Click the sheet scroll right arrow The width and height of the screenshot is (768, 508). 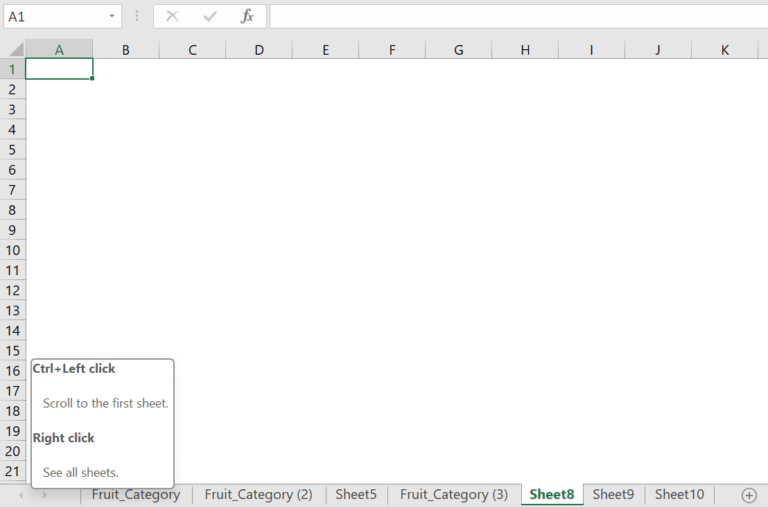pos(44,495)
